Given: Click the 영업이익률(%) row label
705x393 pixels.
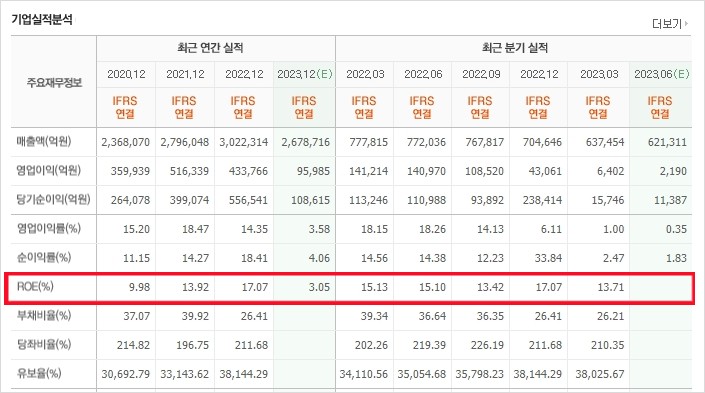Looking at the screenshot, I should (49, 228).
